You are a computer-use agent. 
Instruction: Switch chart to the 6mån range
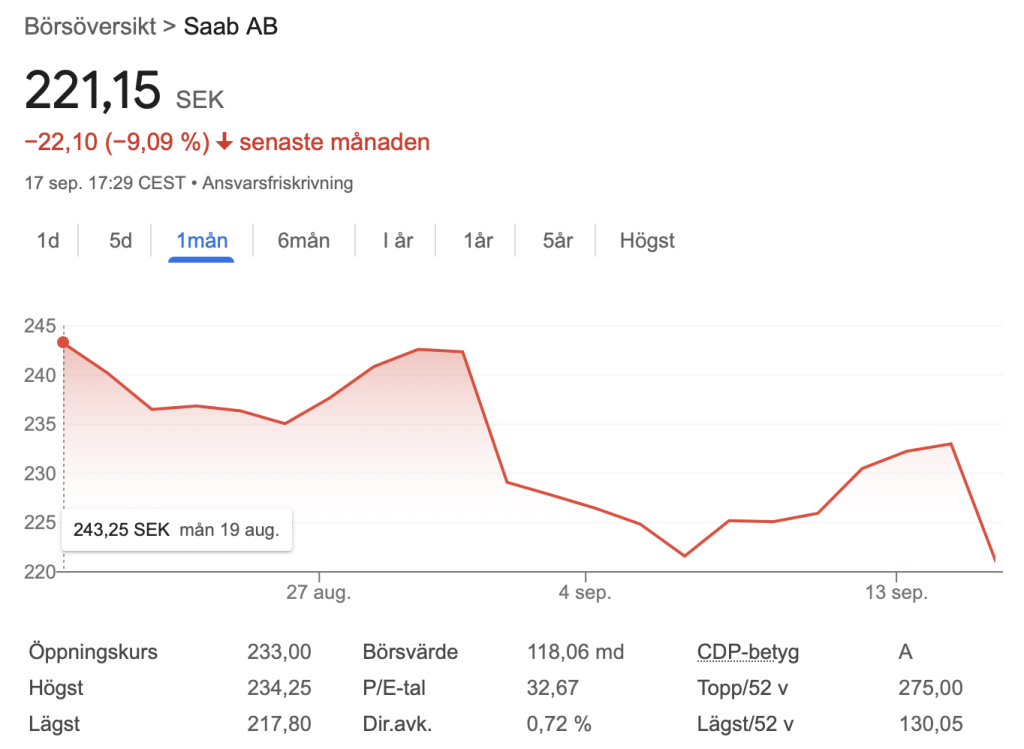[303, 241]
